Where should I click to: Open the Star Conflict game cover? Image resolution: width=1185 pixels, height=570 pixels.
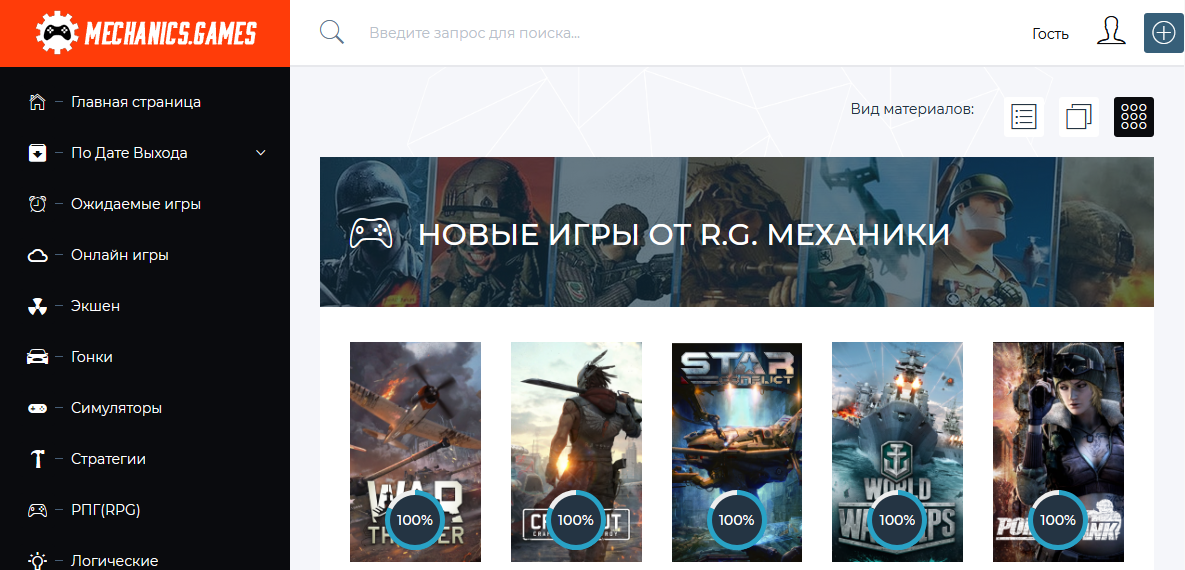point(737,452)
